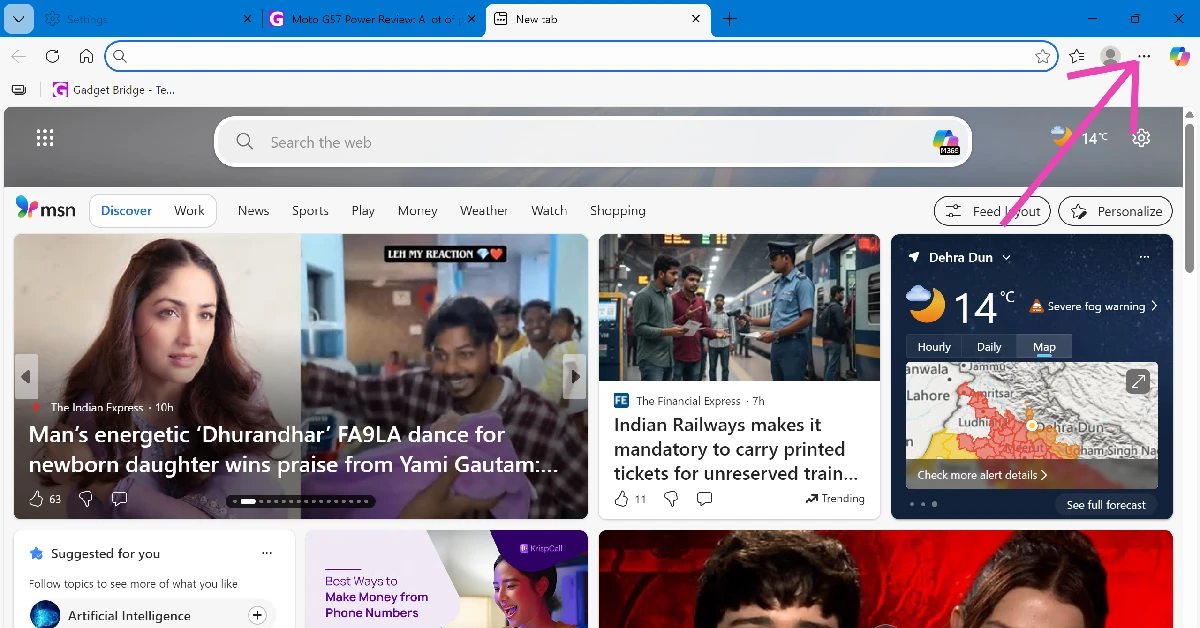Switch to the Moto G57 Power Review tab
This screenshot has width=1200, height=628.
(370, 18)
